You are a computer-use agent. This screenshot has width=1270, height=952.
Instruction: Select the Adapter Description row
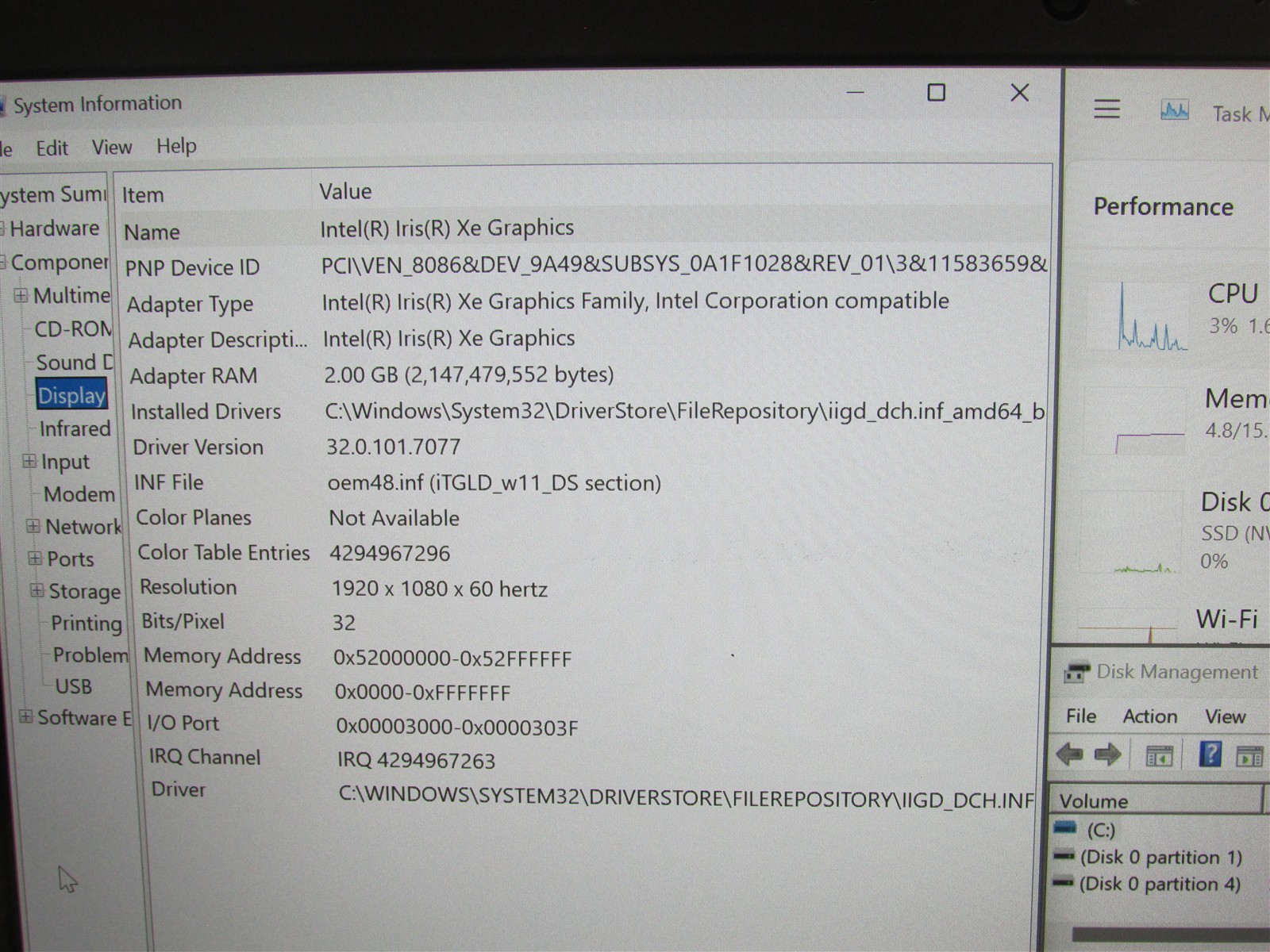click(587, 339)
